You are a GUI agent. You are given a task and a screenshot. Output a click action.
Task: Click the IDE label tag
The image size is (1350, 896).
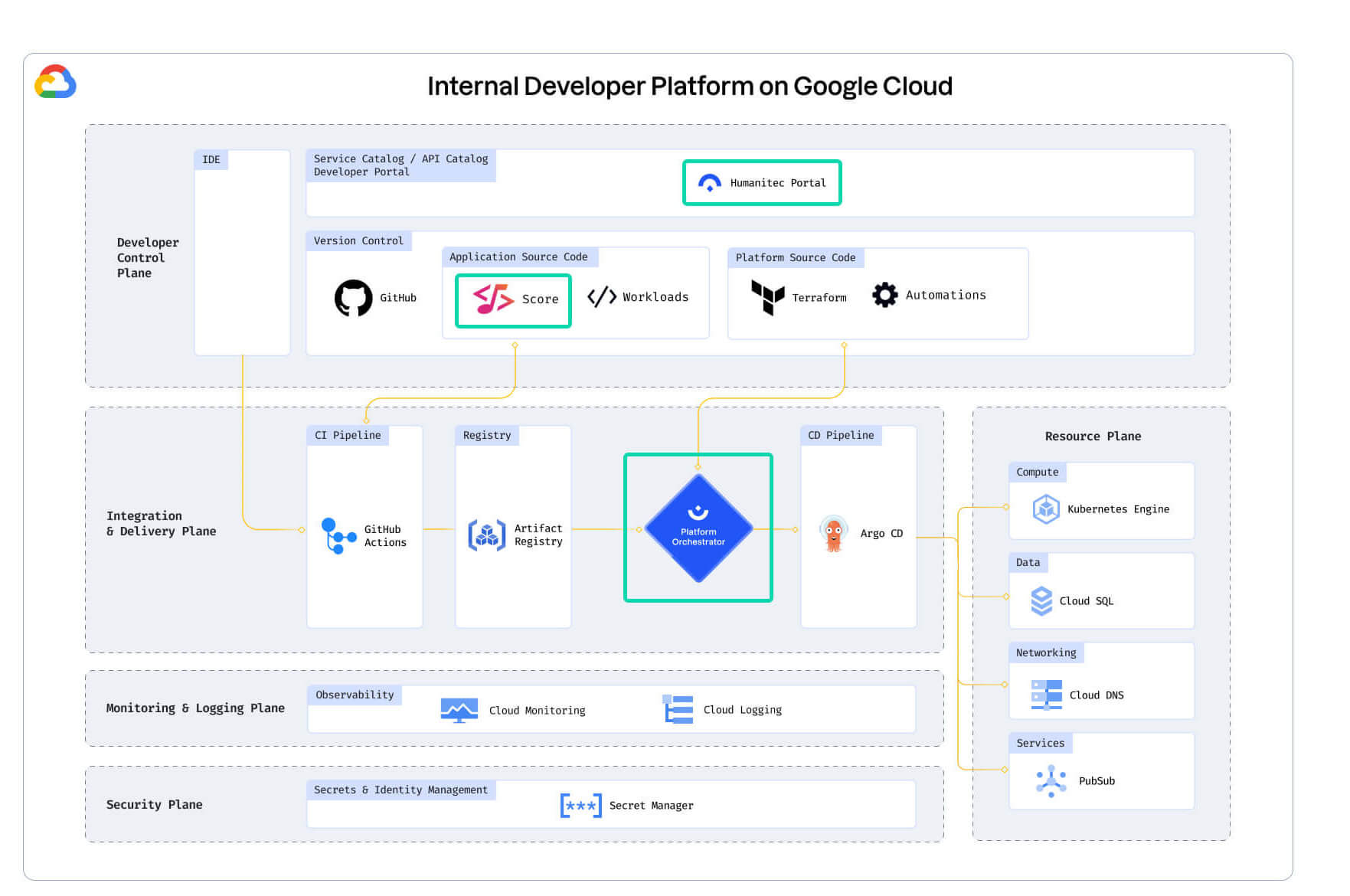pyautogui.click(x=211, y=159)
